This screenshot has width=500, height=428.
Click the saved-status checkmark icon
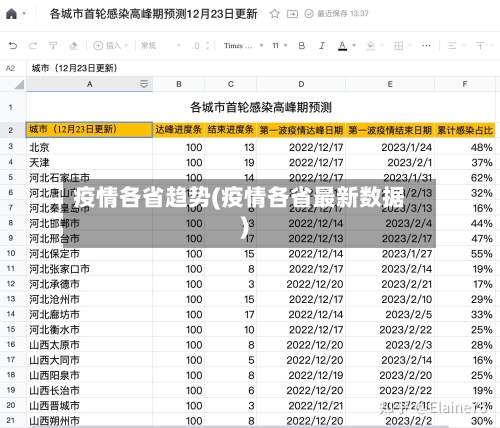point(309,14)
